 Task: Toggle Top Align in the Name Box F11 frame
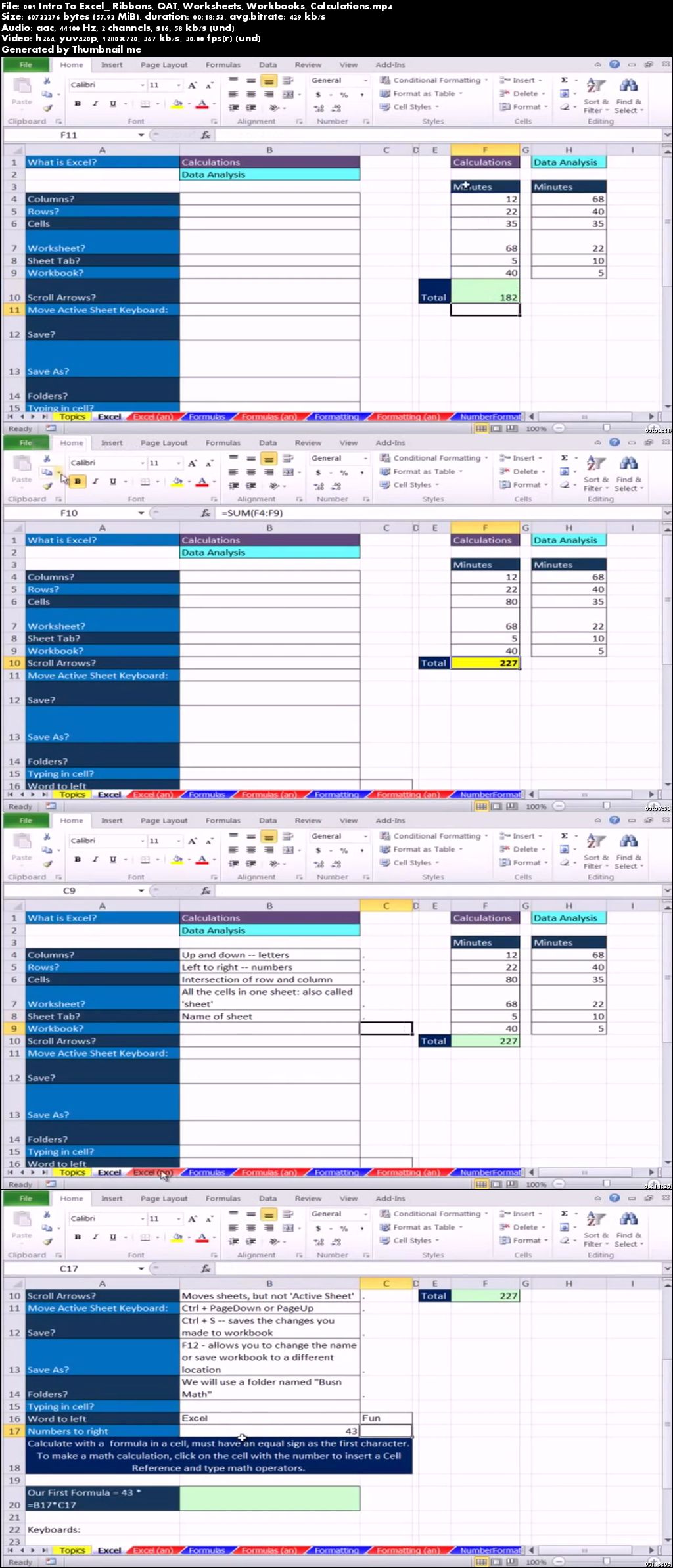click(233, 80)
